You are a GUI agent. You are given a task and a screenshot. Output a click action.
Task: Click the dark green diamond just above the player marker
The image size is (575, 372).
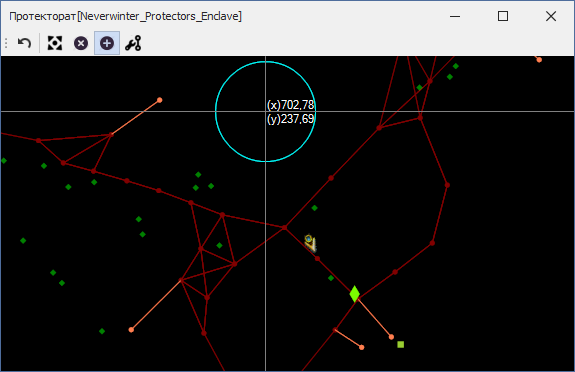click(315, 208)
